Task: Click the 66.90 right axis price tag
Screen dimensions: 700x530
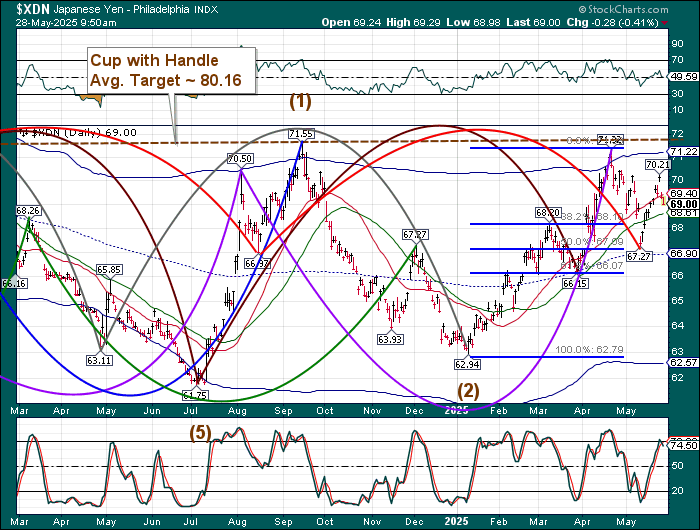Action: tap(682, 254)
